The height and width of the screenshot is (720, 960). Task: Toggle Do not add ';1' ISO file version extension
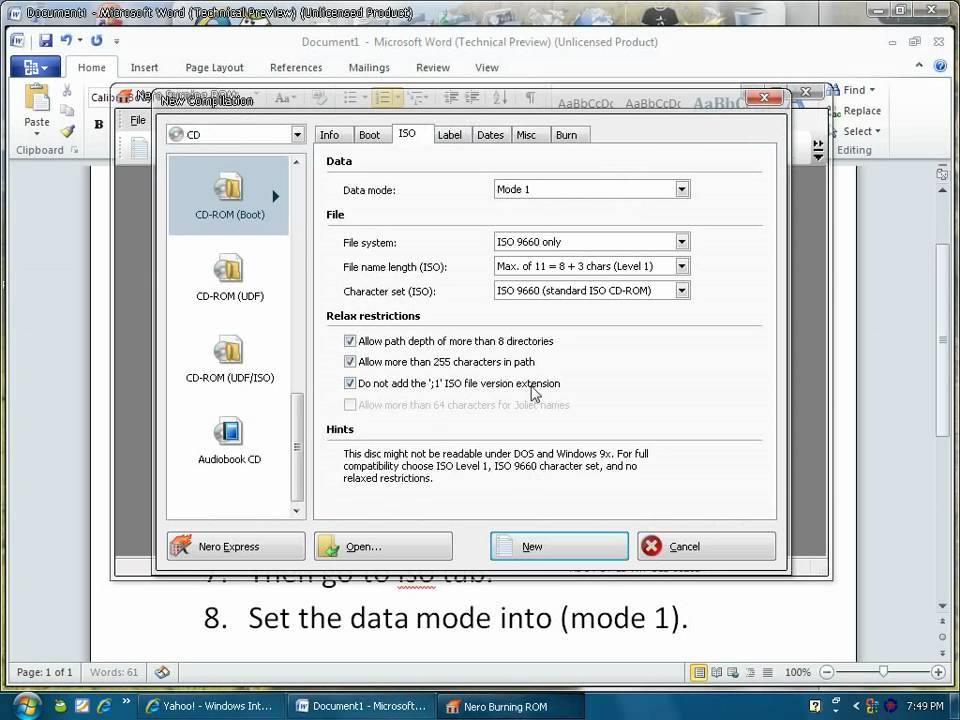350,383
